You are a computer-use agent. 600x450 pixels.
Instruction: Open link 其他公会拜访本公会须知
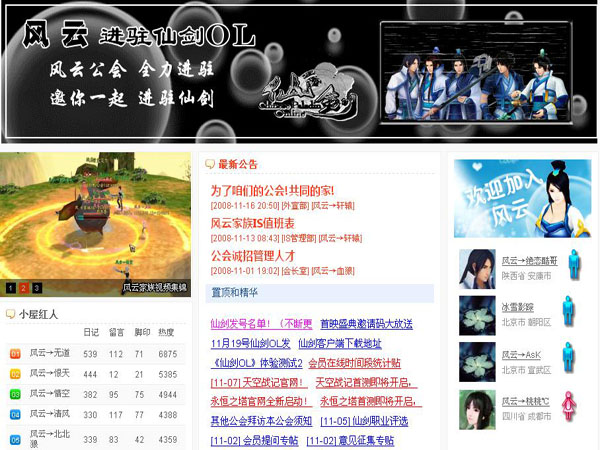click(261, 421)
